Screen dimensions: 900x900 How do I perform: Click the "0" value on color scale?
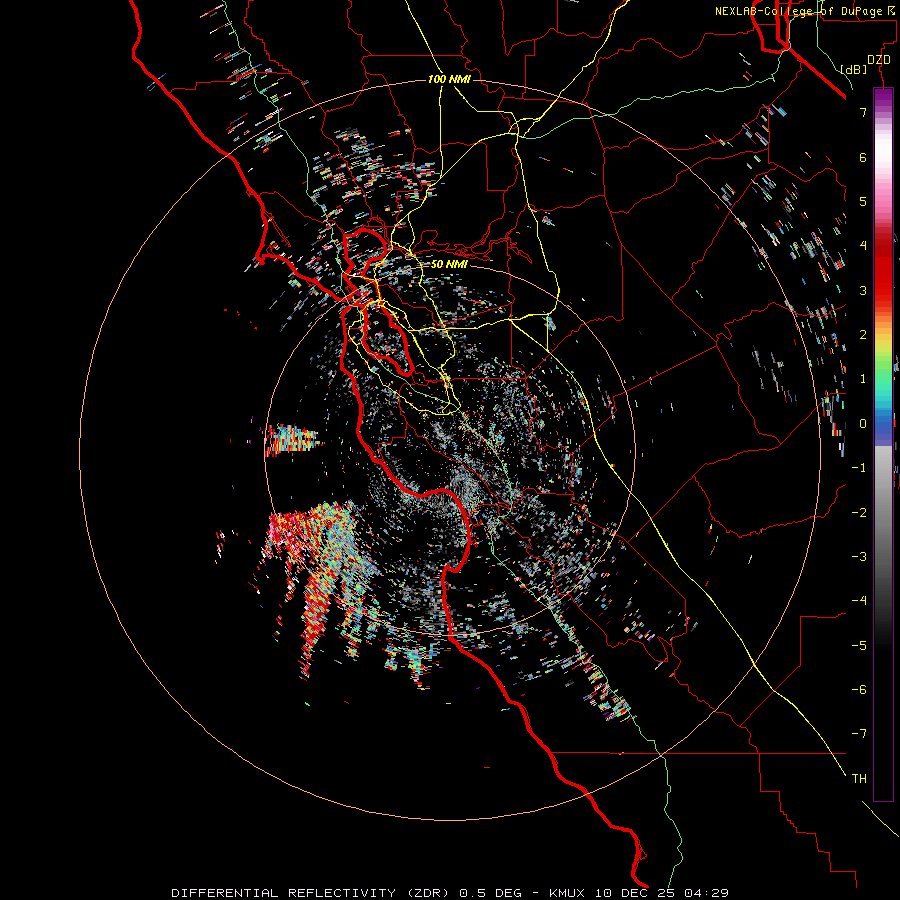pos(863,424)
